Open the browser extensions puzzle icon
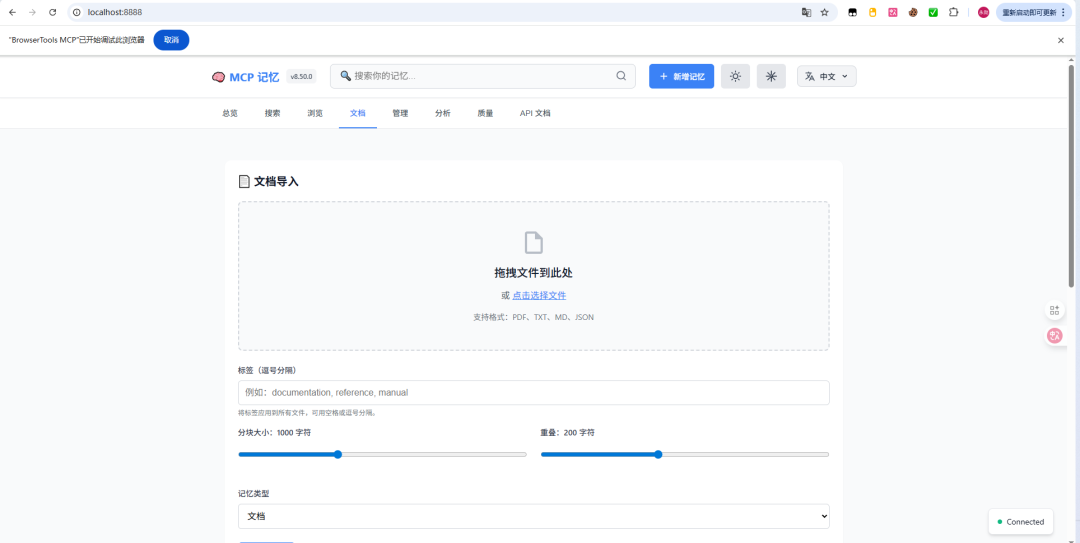The image size is (1080, 543). [953, 12]
